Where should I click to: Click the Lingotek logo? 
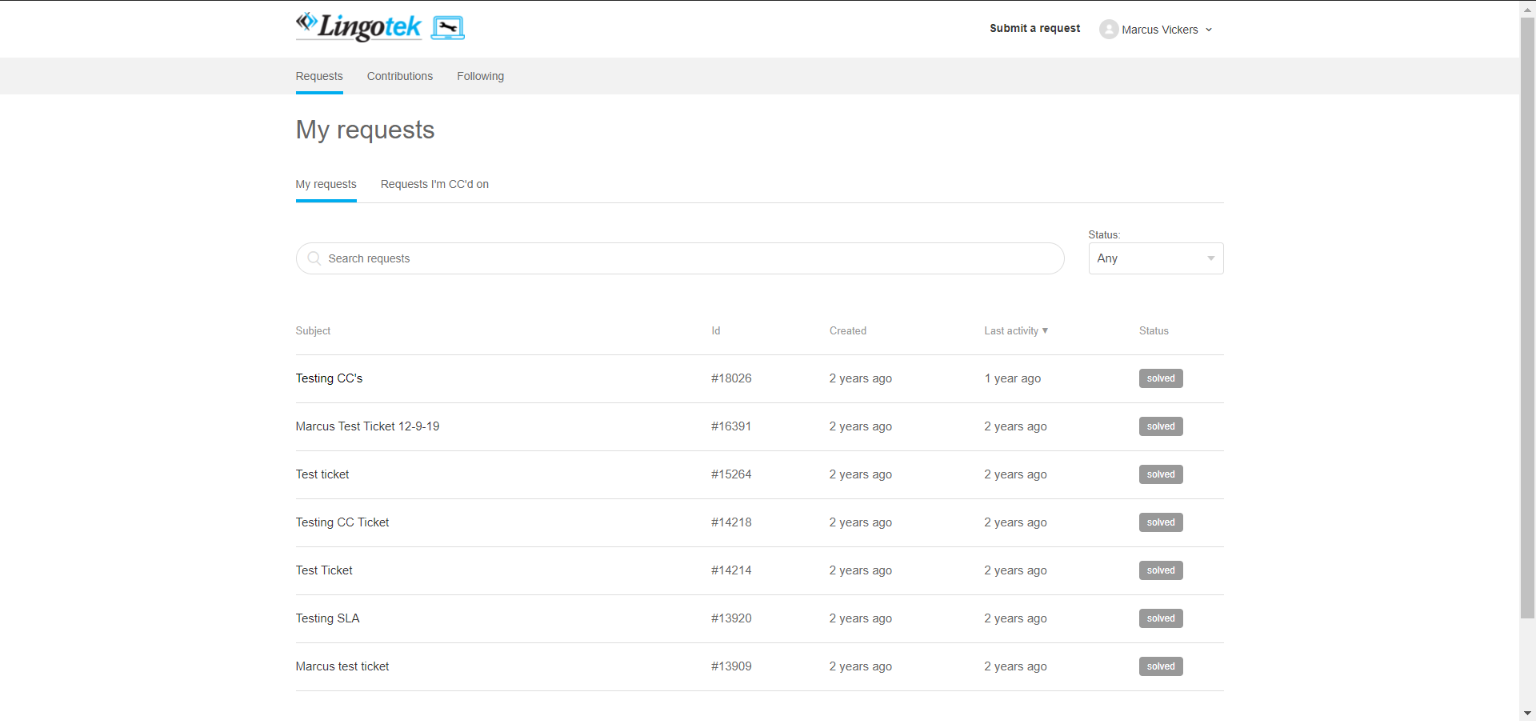358,27
